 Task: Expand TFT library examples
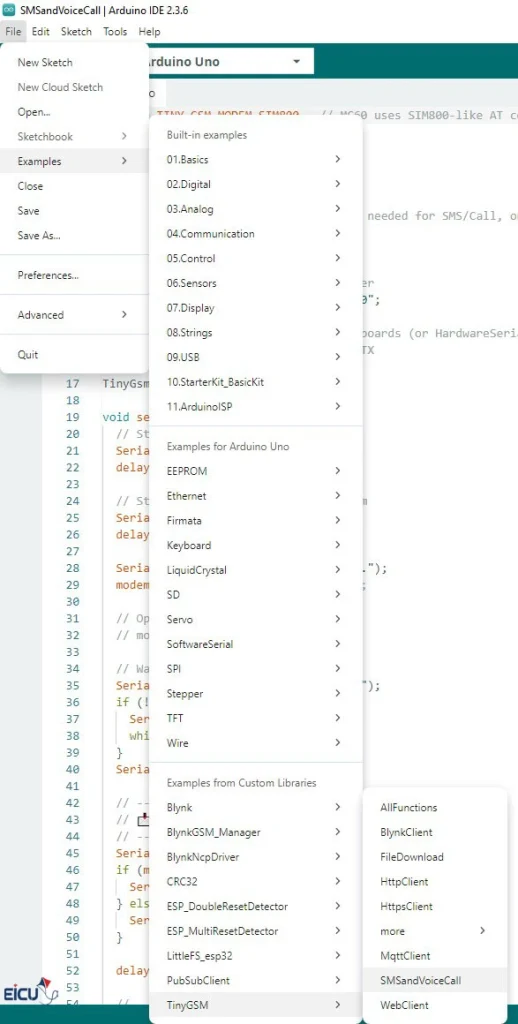point(255,718)
